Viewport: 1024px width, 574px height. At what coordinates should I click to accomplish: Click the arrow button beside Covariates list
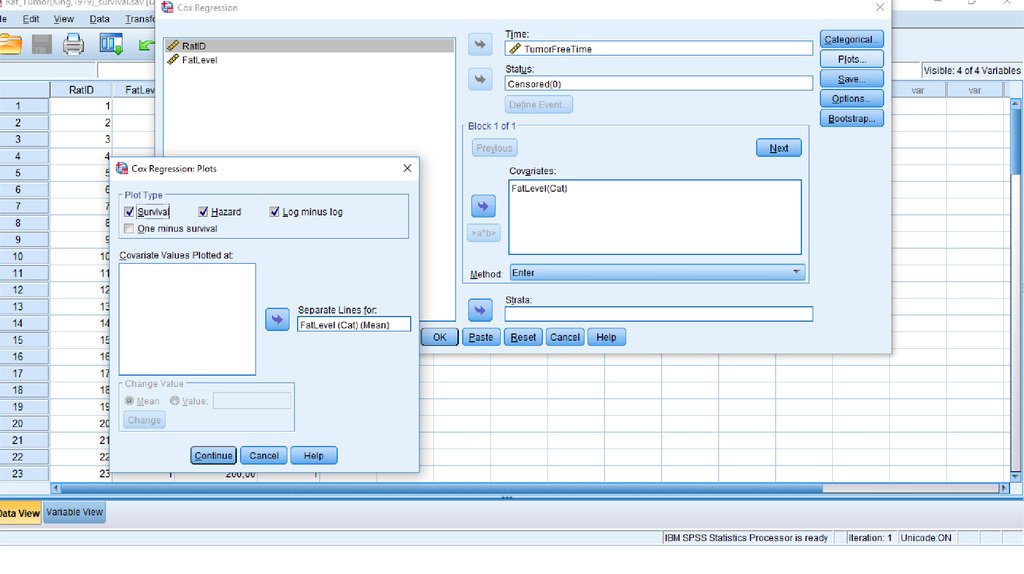[x=483, y=206]
